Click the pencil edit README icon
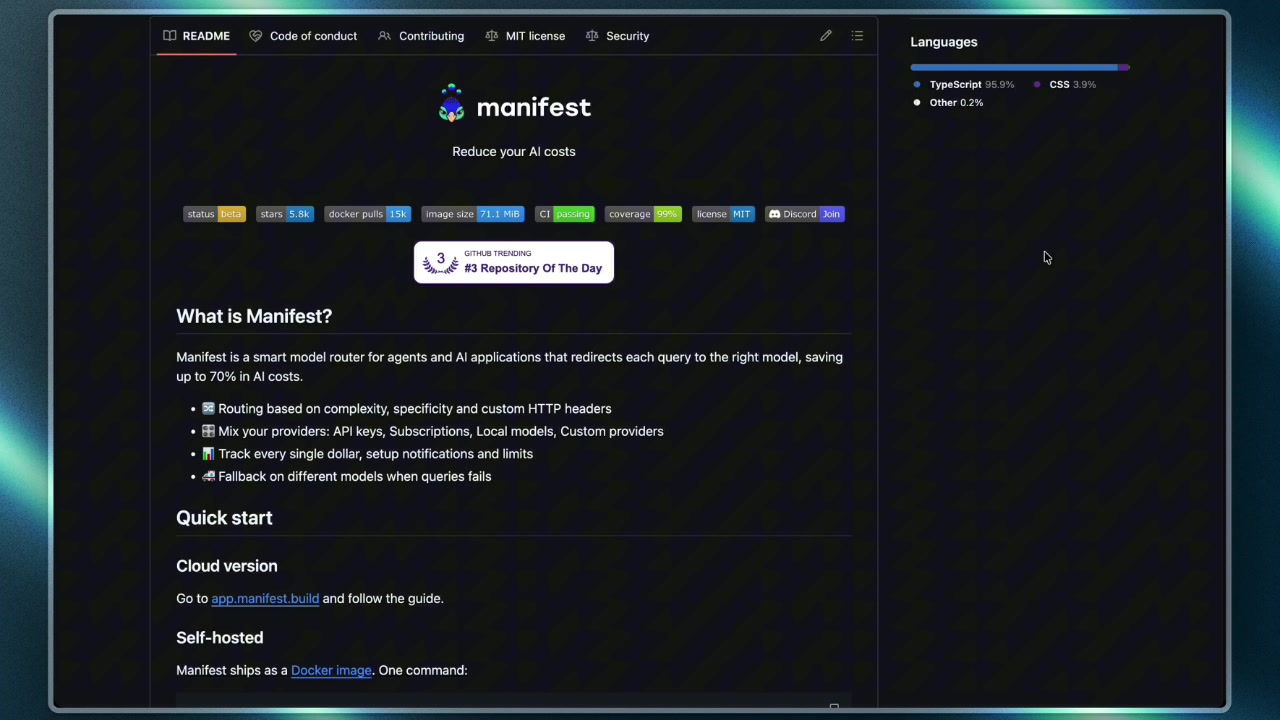Screen dimensions: 1280x720 [x=826, y=36]
